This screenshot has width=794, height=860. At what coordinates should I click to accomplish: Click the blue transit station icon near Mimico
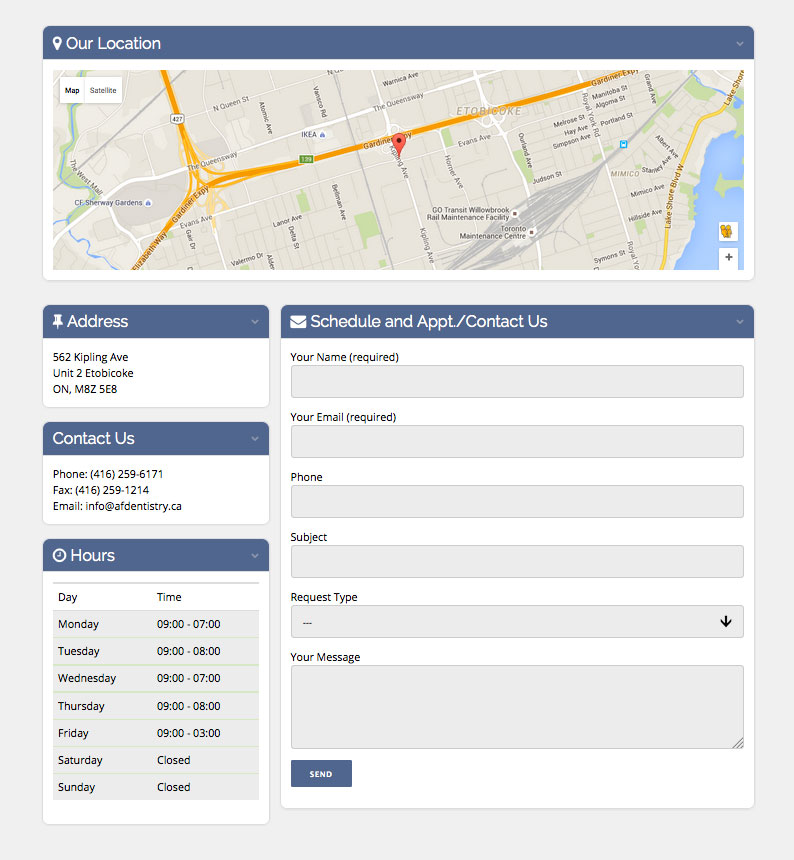[x=623, y=144]
